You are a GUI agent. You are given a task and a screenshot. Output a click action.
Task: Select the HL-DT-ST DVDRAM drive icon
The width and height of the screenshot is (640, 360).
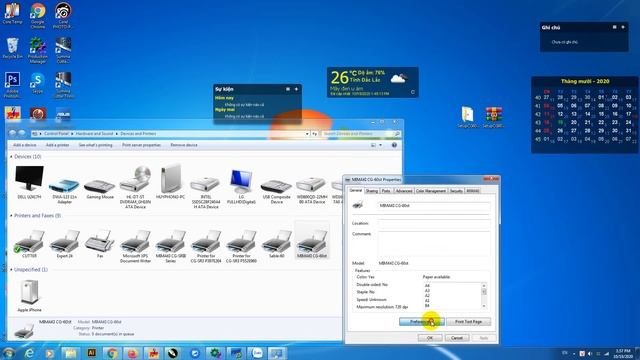click(x=135, y=187)
